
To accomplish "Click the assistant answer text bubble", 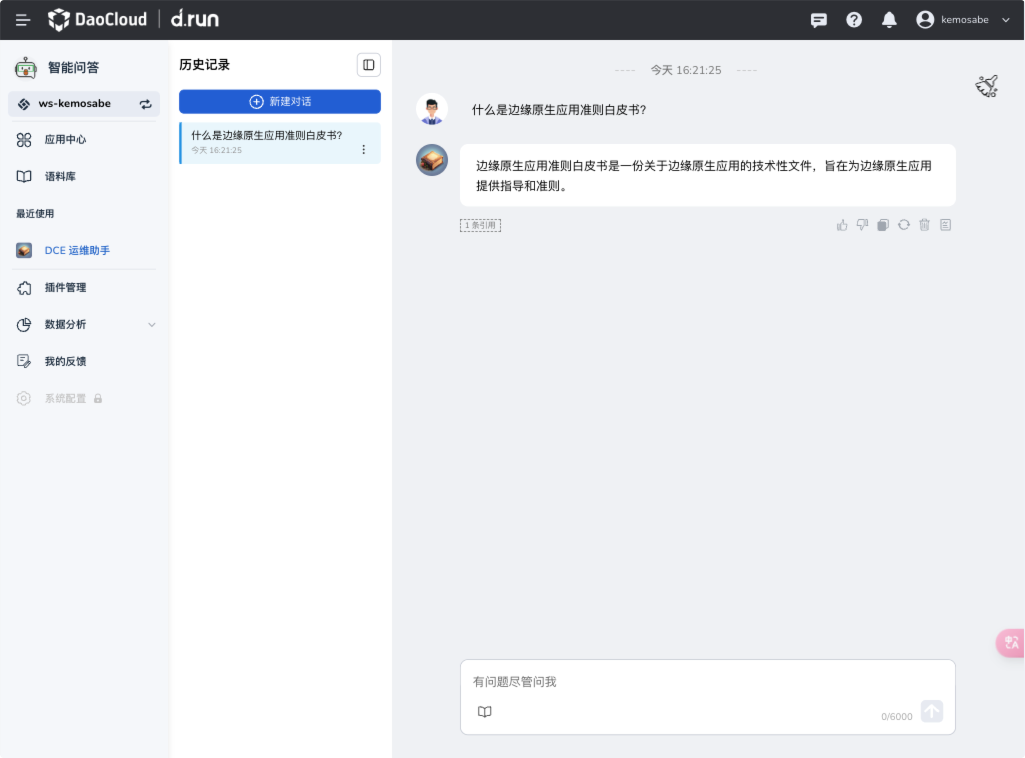I will pos(707,175).
